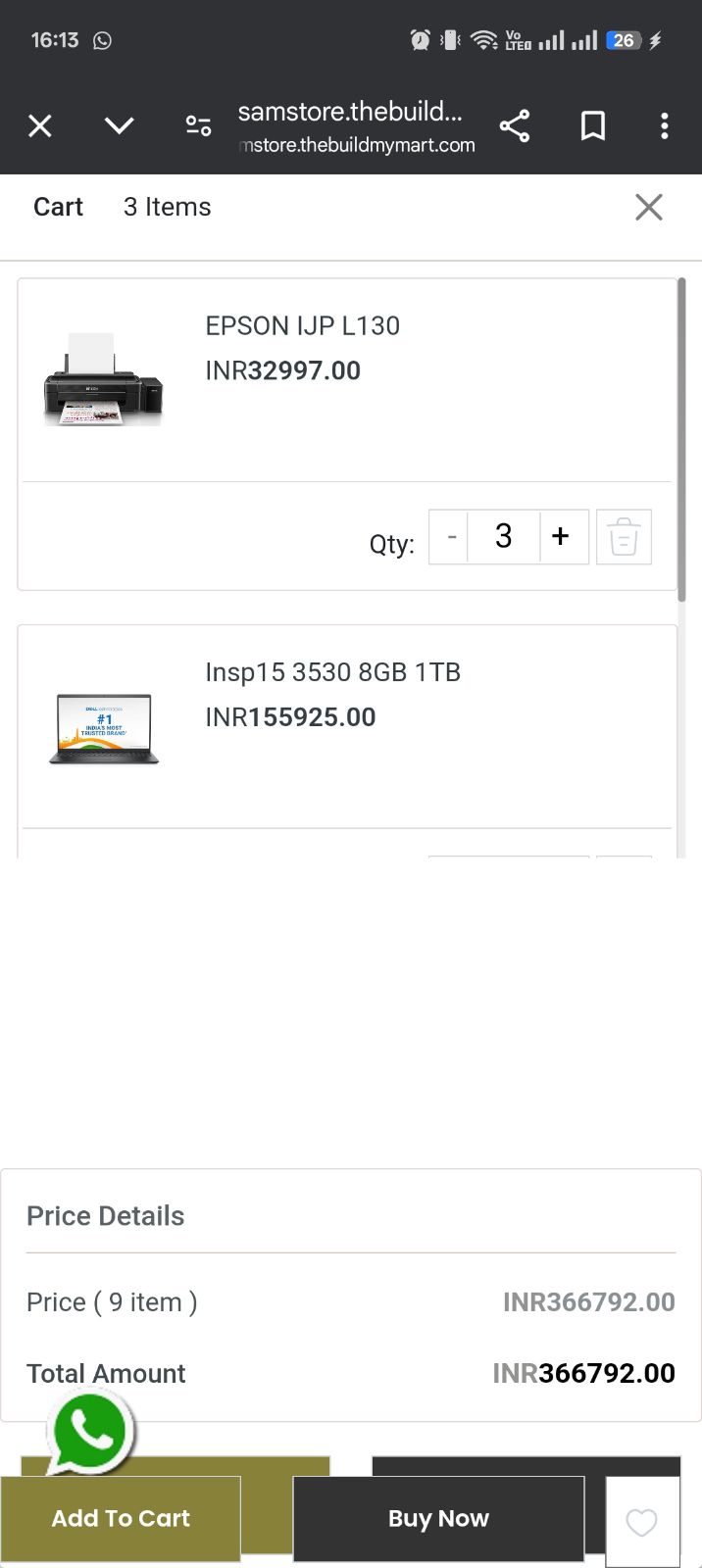This screenshot has height=1568, width=702.
Task: Open EPSON IJP L130 printer thumbnail
Action: pyautogui.click(x=103, y=380)
